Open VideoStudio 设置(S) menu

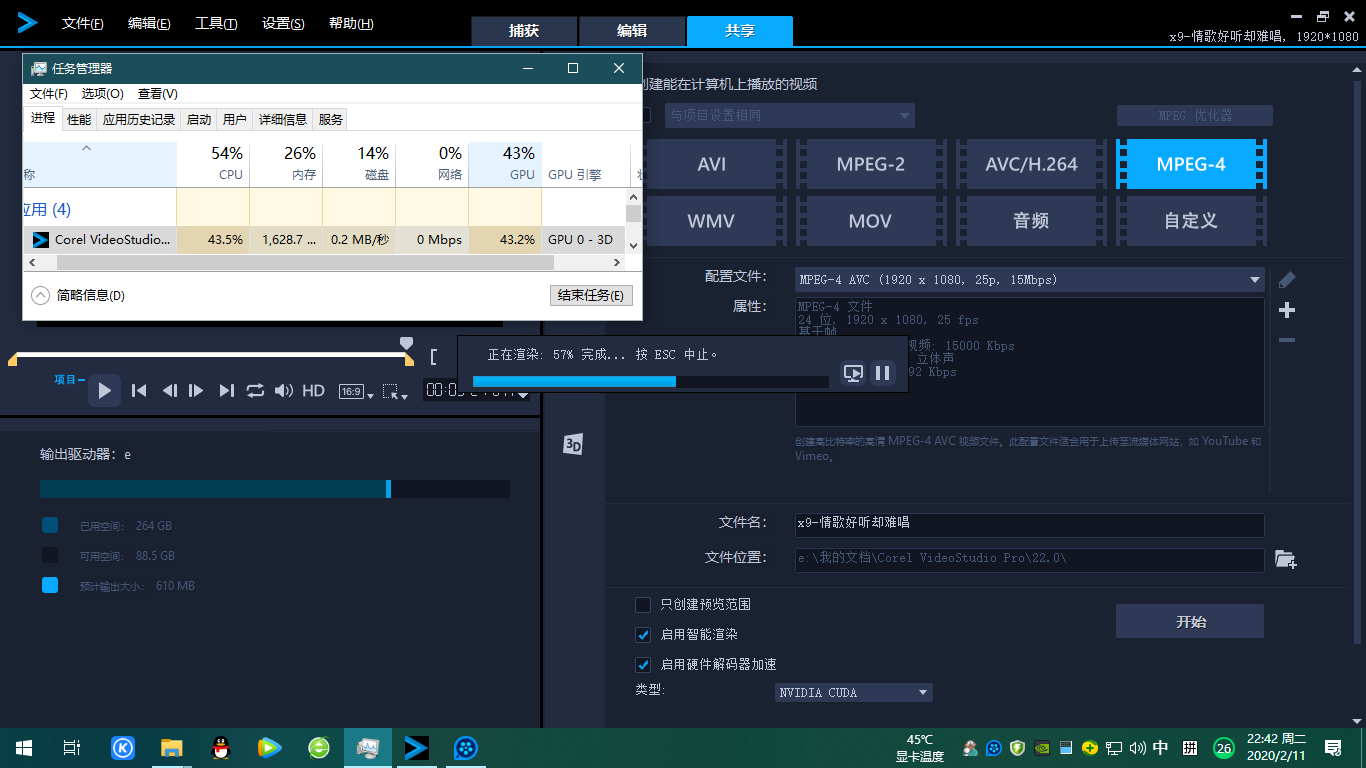coord(283,24)
